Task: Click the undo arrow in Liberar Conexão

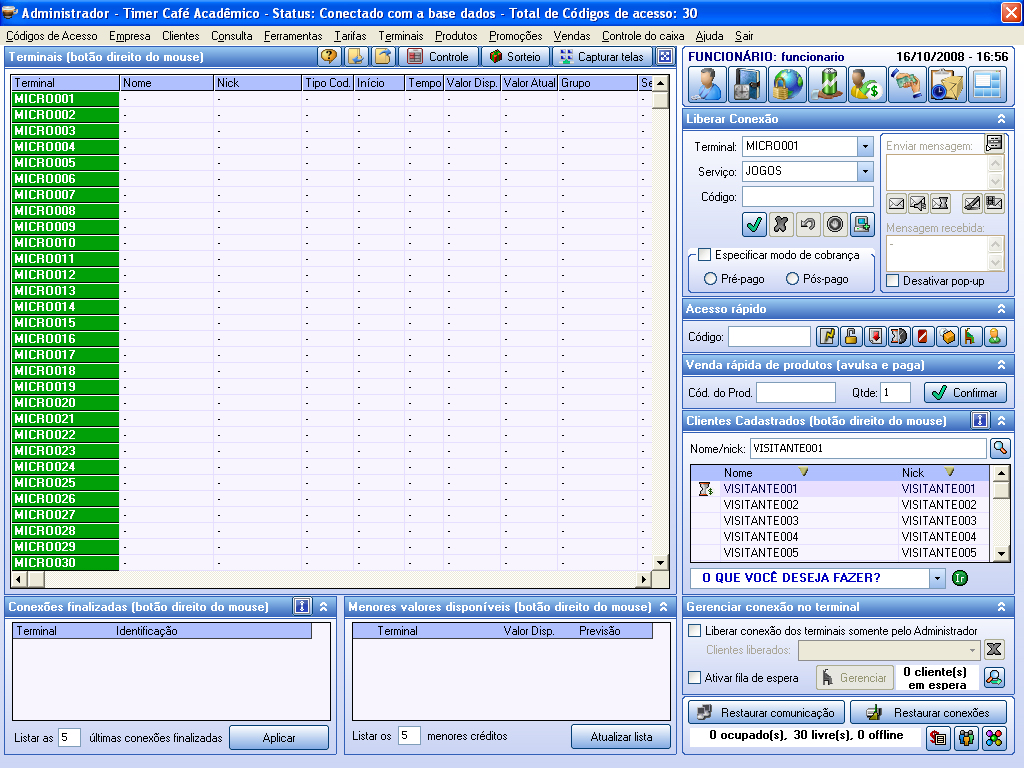Action: (806, 225)
